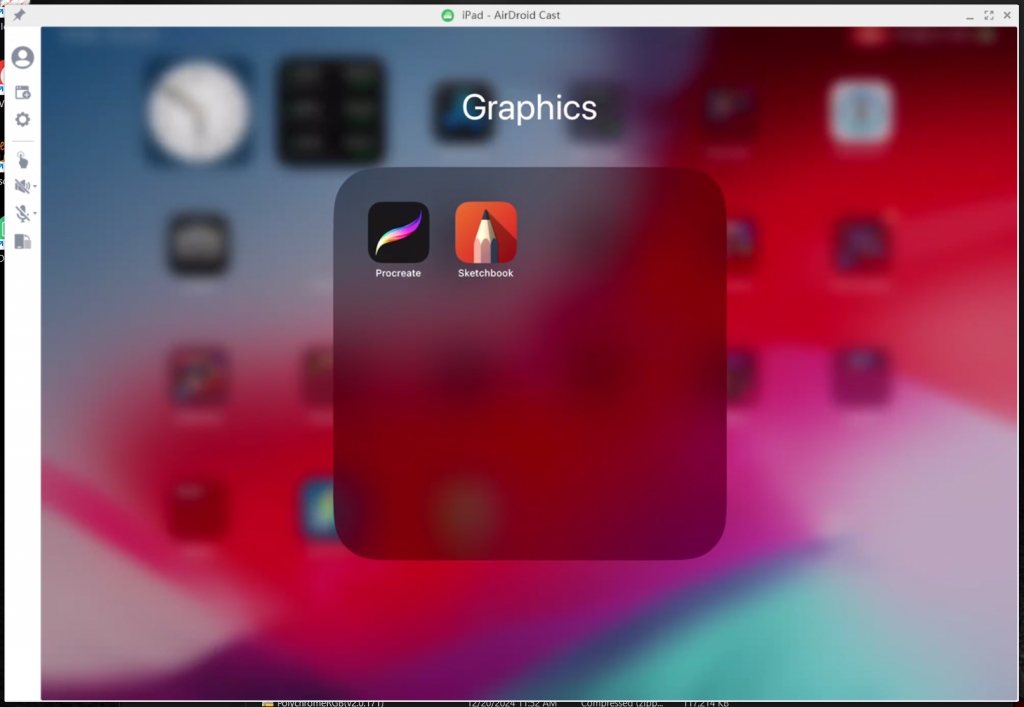Tap the blurred clock widget behind folder
The width and height of the screenshot is (1024, 707).
pyautogui.click(x=197, y=111)
